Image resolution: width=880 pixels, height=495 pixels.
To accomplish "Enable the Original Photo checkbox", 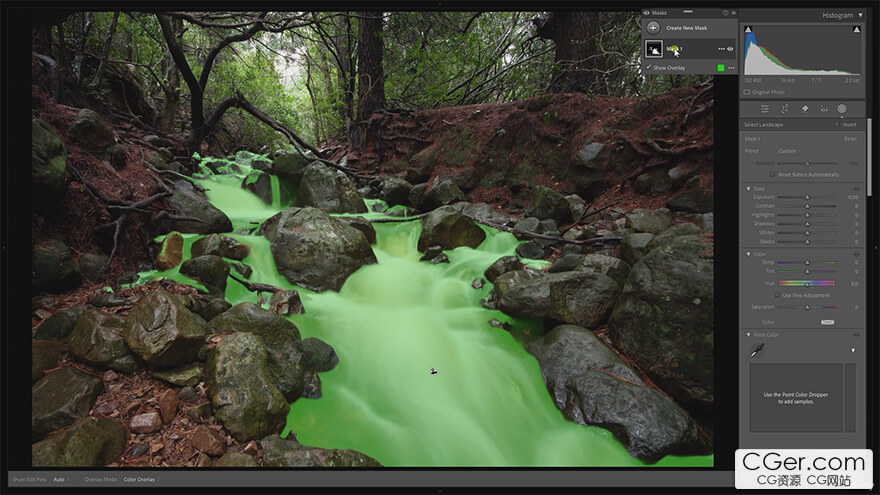I will point(747,92).
